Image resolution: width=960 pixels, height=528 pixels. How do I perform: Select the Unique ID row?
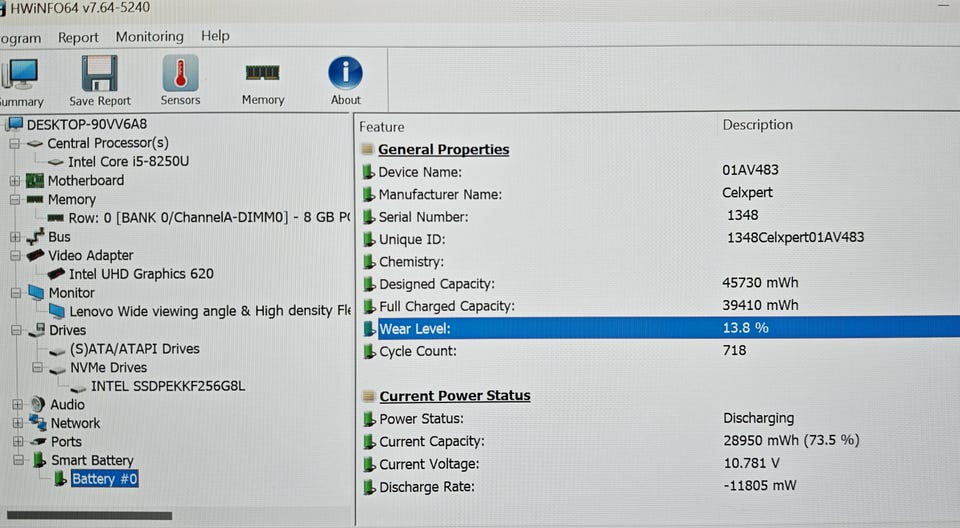click(660, 239)
